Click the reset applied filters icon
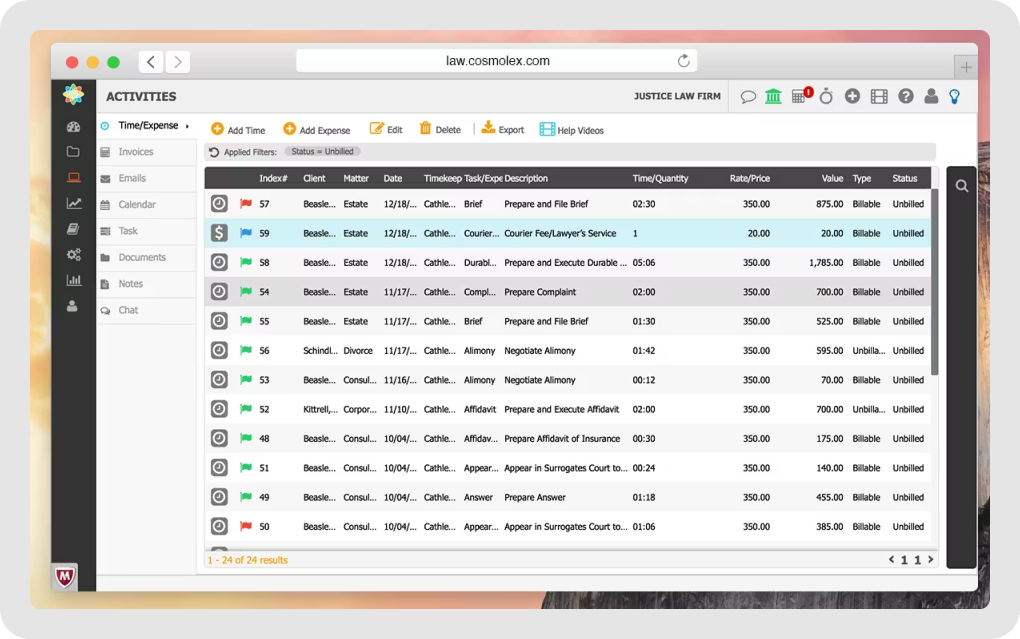Viewport: 1020px width, 639px height. tap(213, 152)
